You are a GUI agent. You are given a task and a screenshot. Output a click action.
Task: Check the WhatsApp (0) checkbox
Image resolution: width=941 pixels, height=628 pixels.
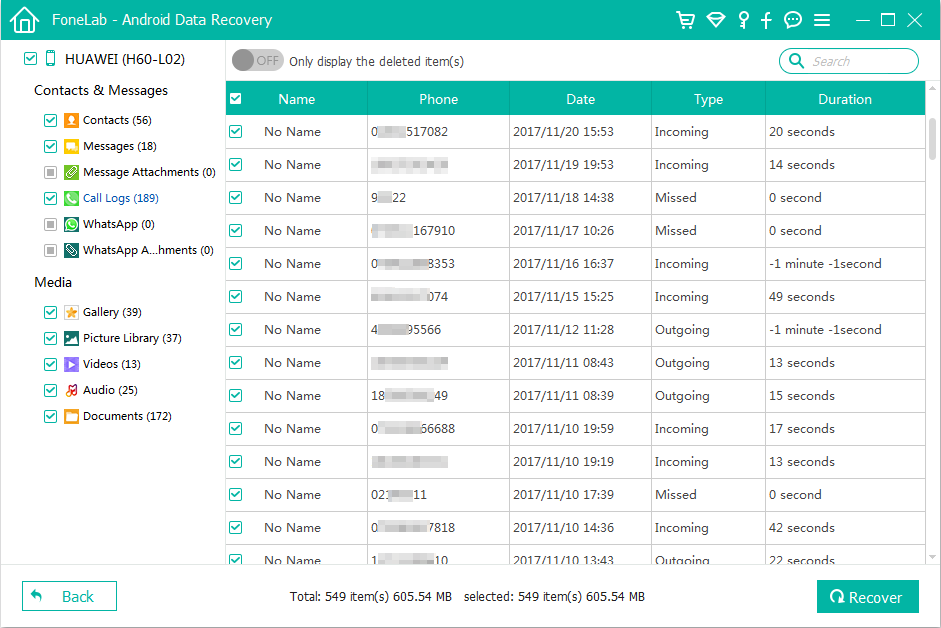tap(50, 224)
